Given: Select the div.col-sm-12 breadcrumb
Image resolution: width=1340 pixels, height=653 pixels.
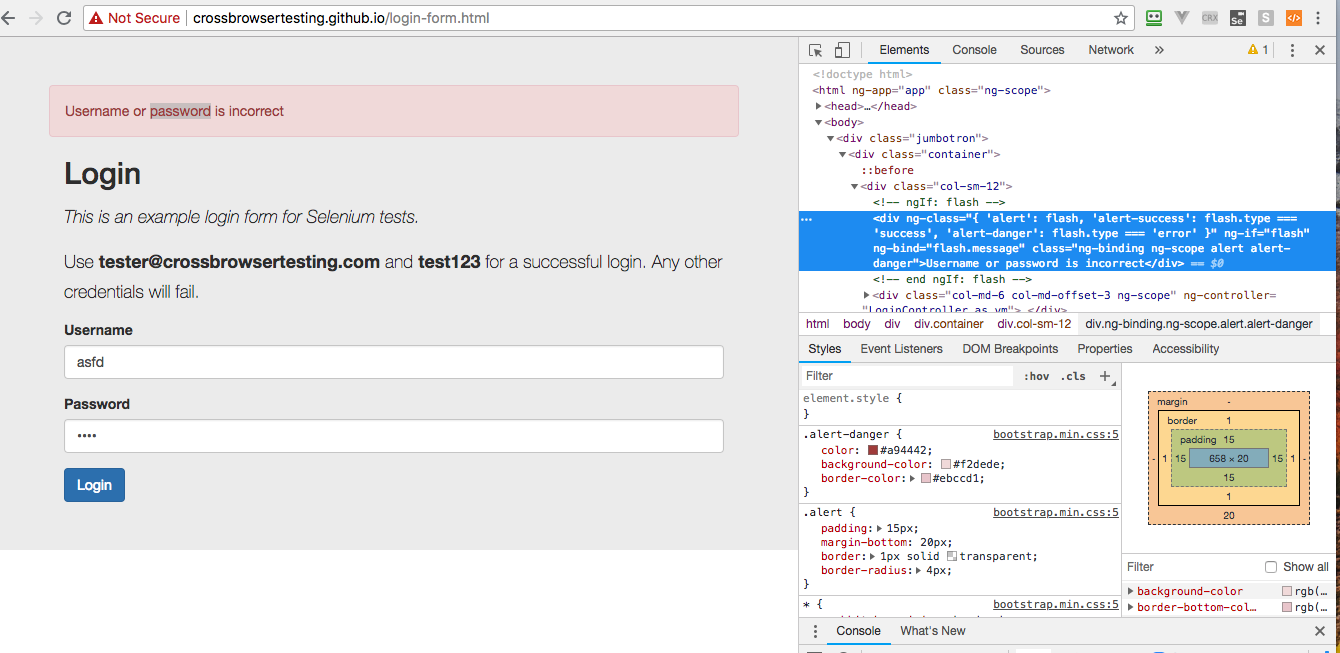Looking at the screenshot, I should tap(1034, 324).
